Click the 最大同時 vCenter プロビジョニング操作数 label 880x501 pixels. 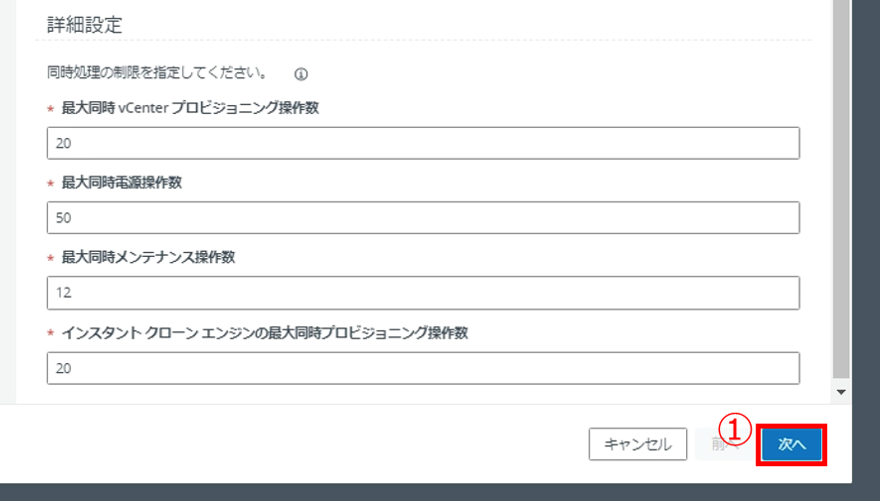click(190, 108)
